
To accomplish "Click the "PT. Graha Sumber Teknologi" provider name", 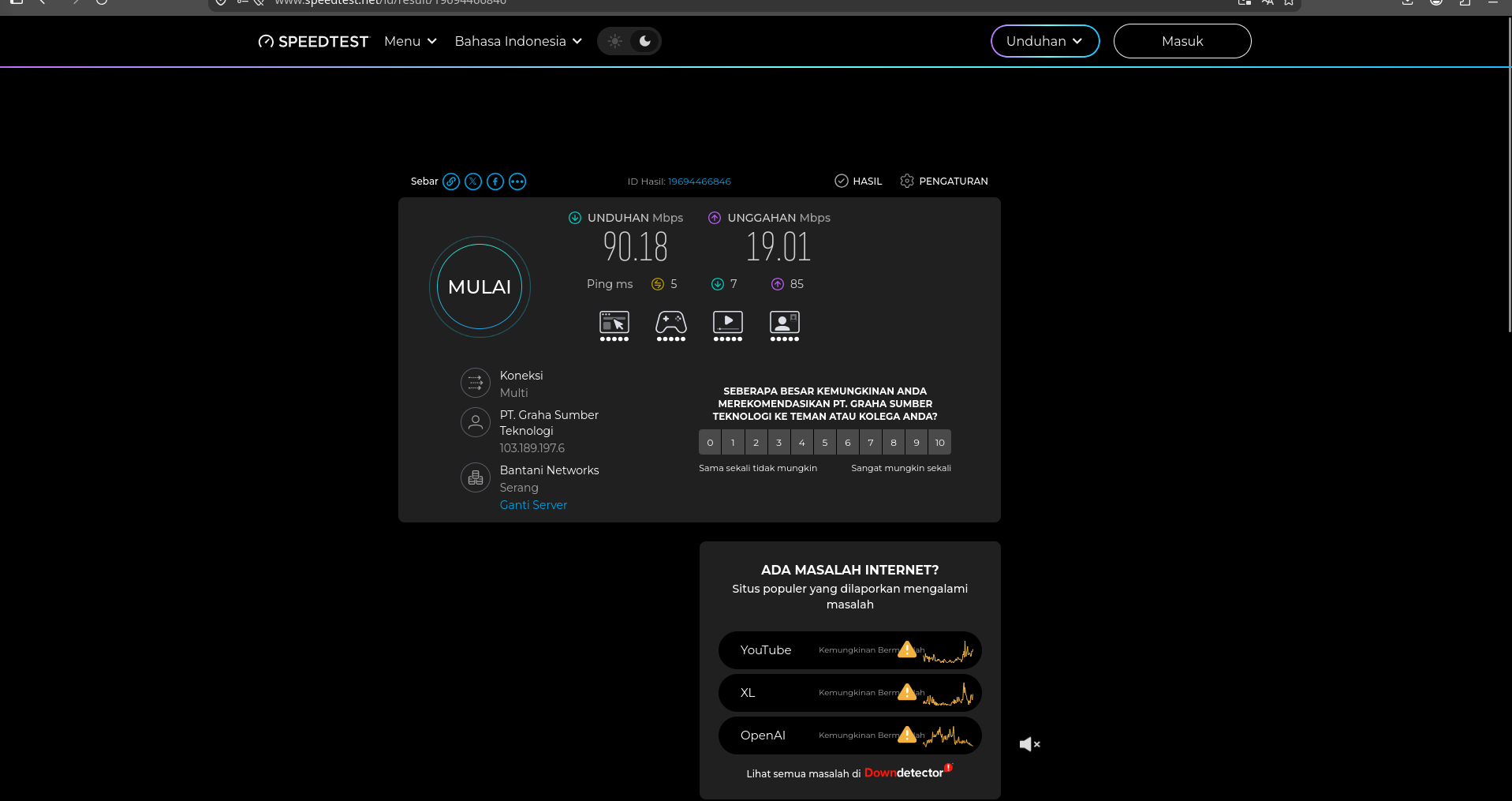I will click(549, 423).
